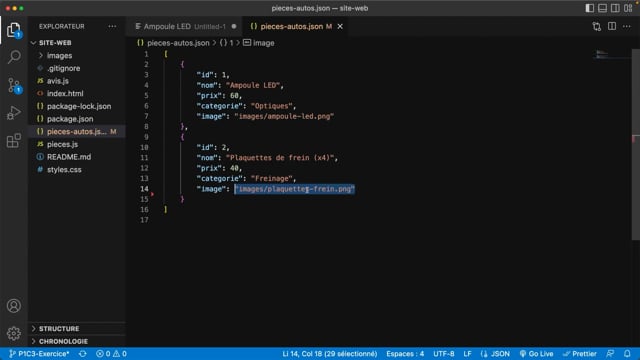Open the Accounts menu icon
The image size is (640, 360).
14,306
